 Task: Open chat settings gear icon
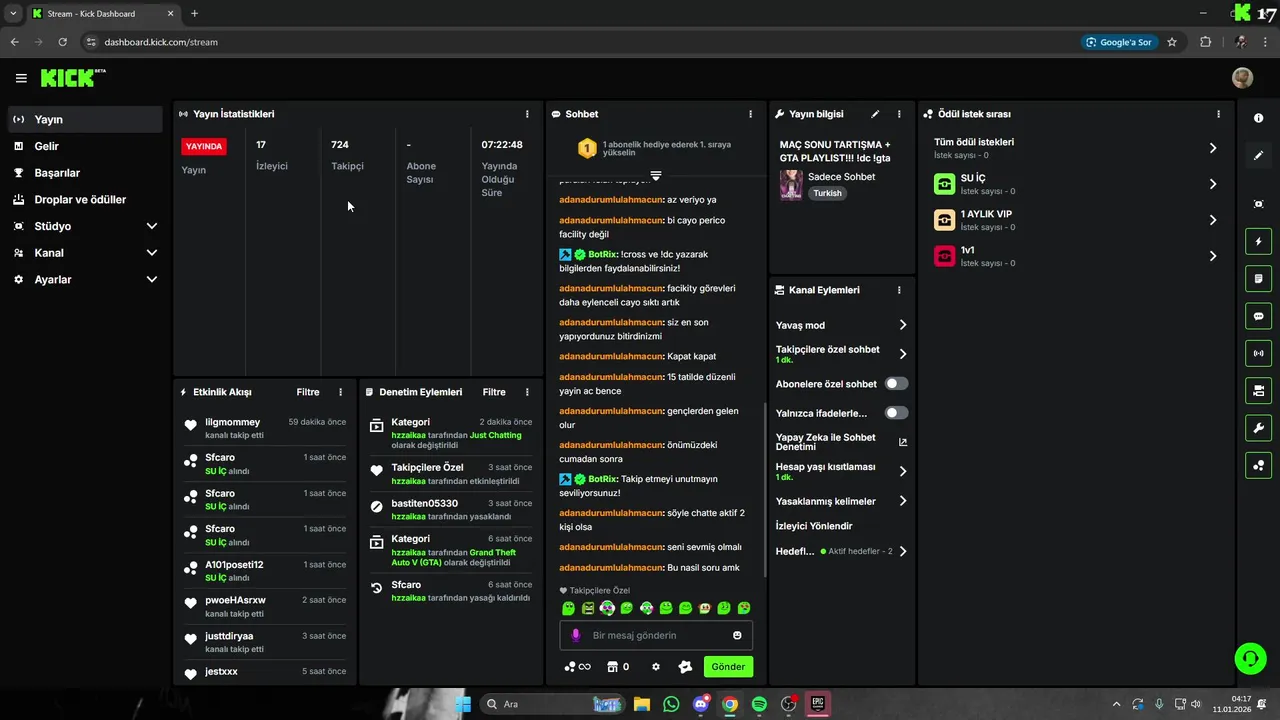(656, 667)
